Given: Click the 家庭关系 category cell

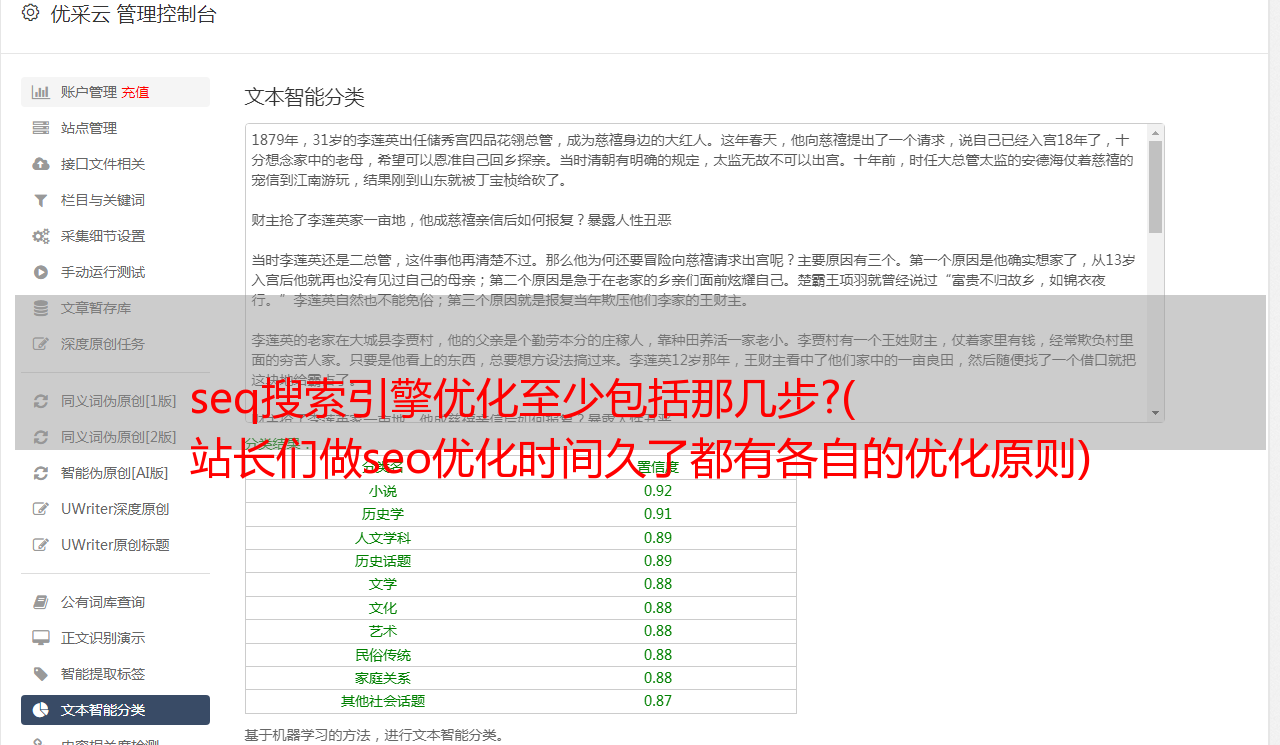Looking at the screenshot, I should click(x=383, y=678).
